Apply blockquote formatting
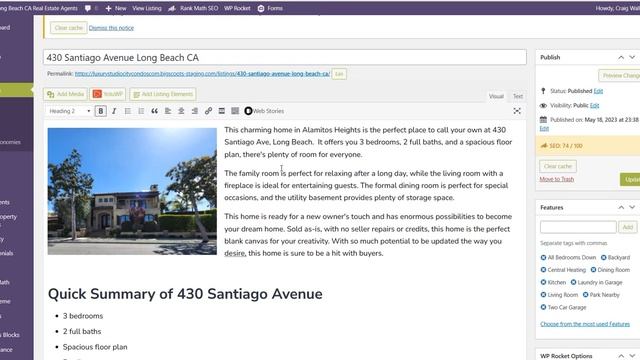This screenshot has height=360, width=640. tap(154, 111)
